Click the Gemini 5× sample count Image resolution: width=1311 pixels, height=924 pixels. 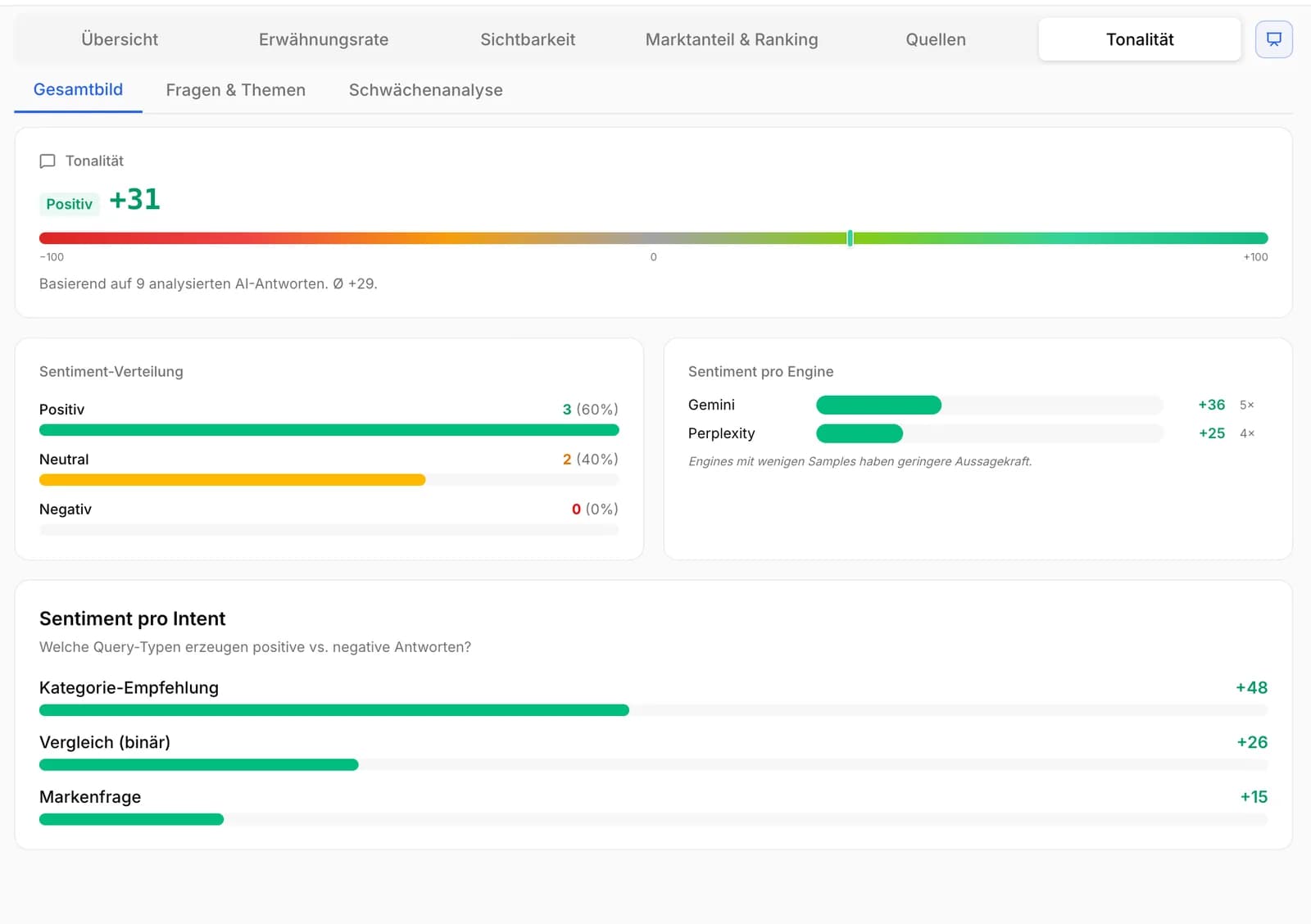[1247, 405]
